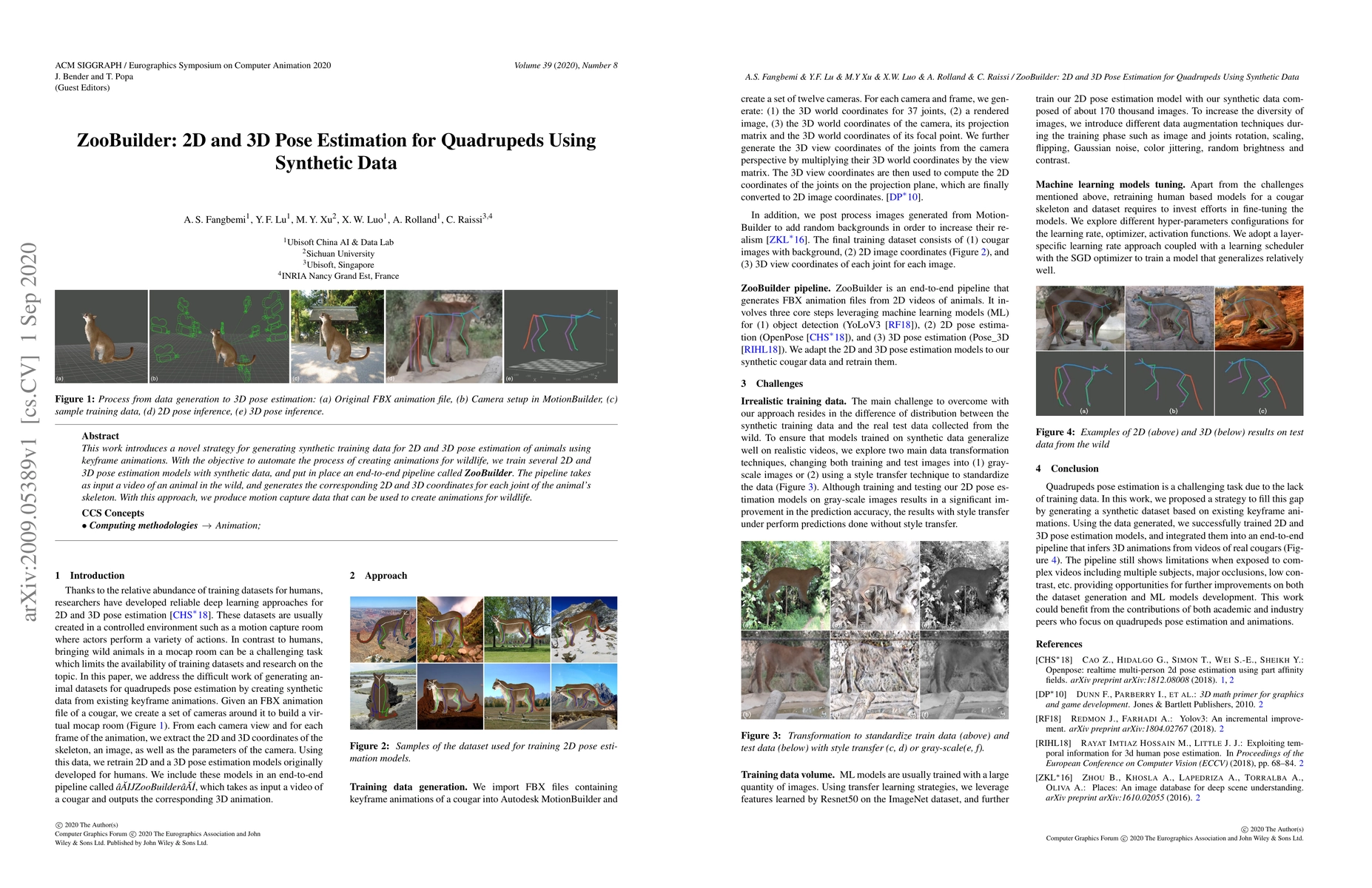Image resolution: width=1372 pixels, height=888 pixels.
Task: Select Figure 4(a) bottom-left 3D skeleton image
Action: (1080, 383)
